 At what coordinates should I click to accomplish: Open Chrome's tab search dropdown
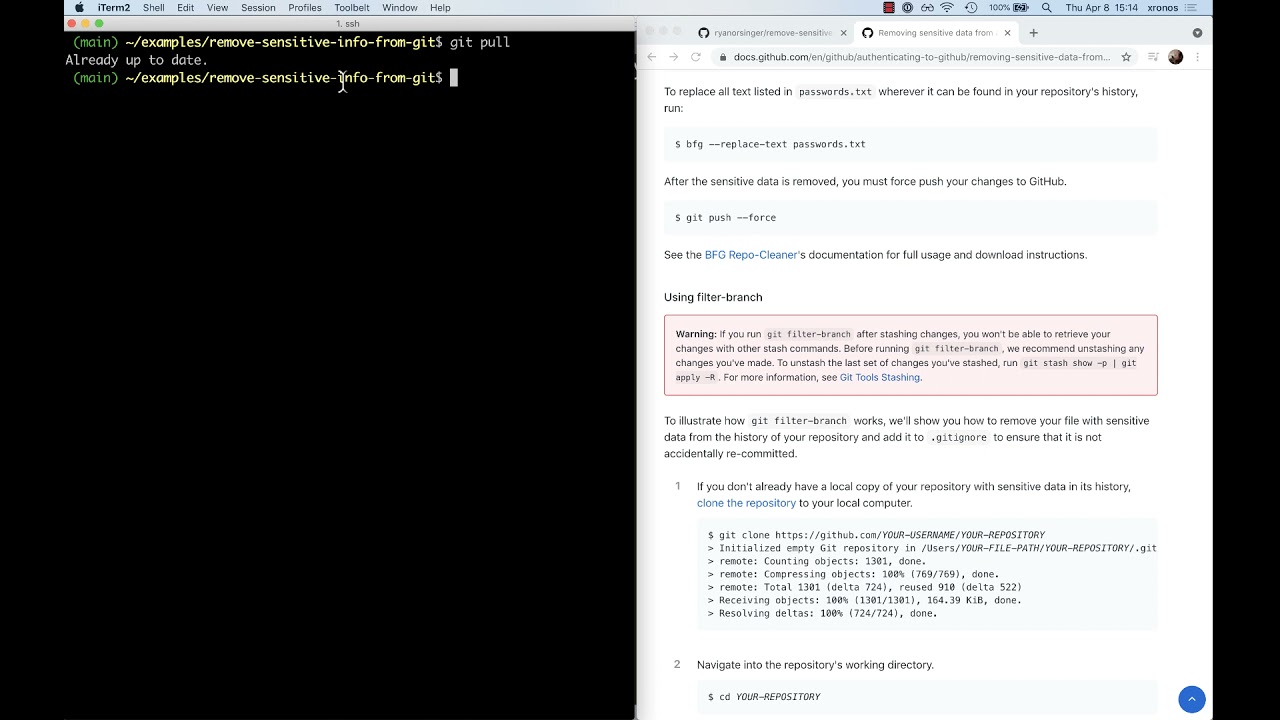point(1197,32)
